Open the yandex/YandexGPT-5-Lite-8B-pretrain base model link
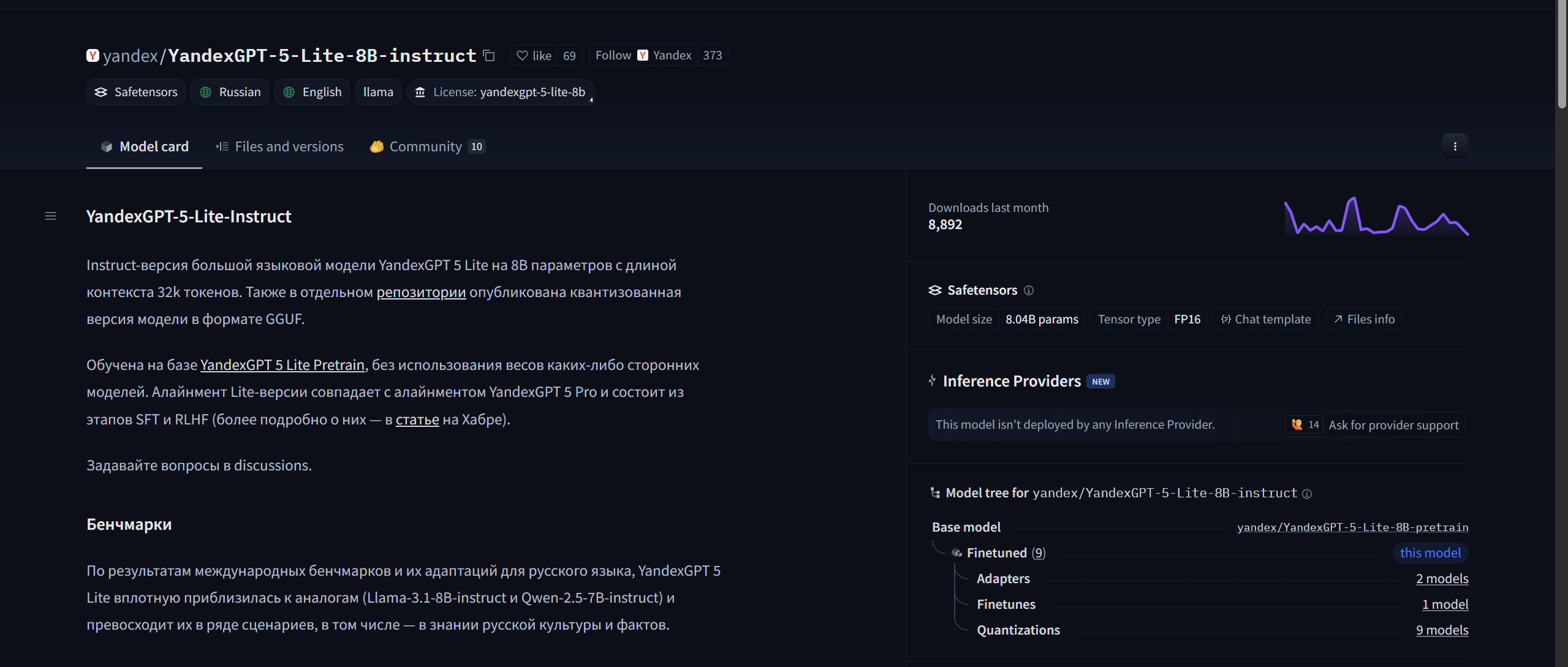 click(x=1352, y=527)
